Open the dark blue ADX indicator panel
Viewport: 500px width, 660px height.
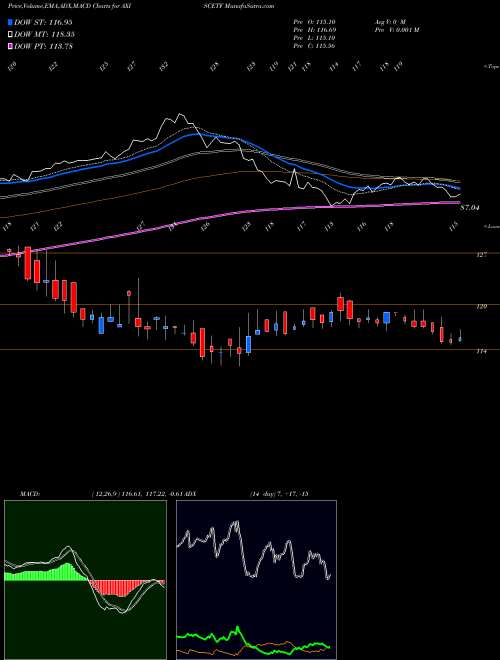(256, 580)
